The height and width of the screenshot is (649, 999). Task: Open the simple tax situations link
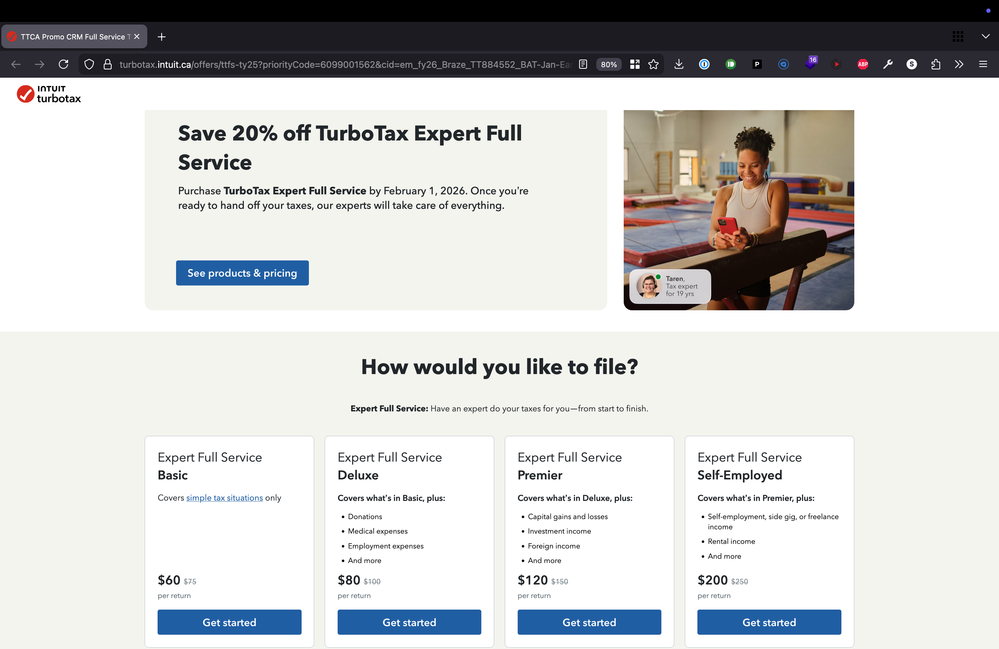point(224,498)
